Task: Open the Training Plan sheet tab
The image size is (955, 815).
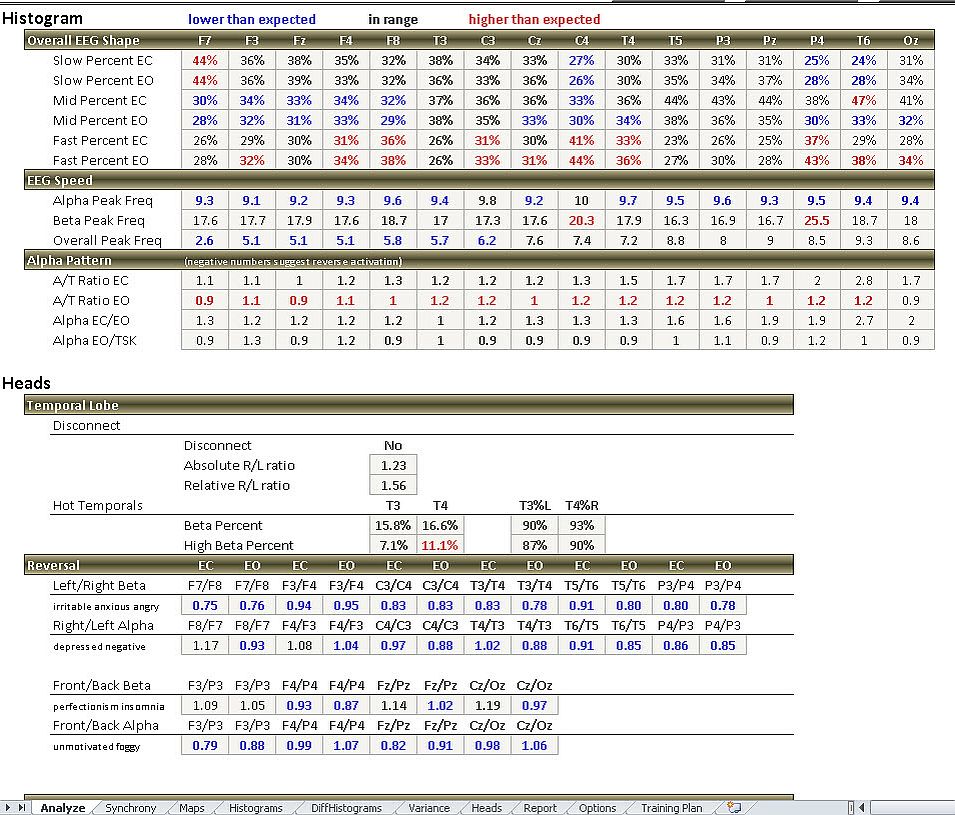Action: click(x=671, y=808)
